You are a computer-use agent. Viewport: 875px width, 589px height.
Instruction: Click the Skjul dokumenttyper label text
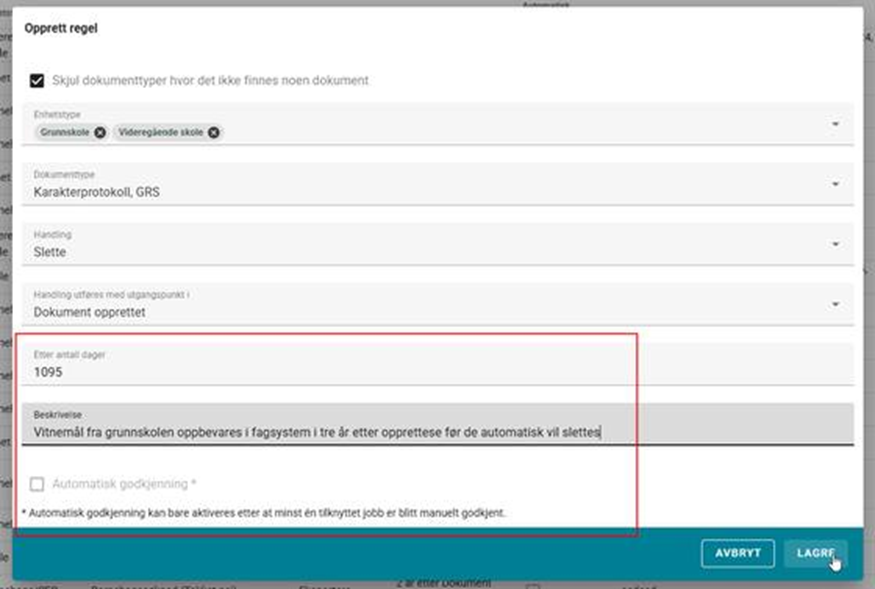[210, 80]
